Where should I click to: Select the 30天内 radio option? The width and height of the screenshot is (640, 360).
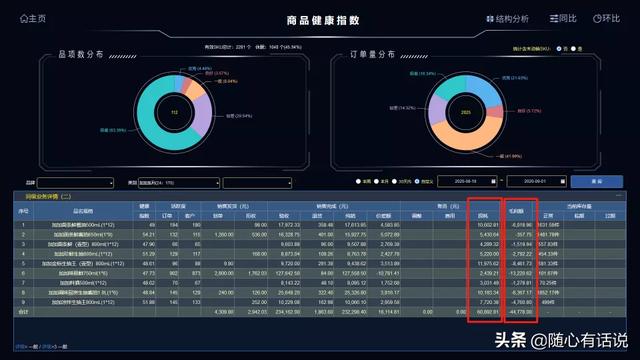pos(394,181)
